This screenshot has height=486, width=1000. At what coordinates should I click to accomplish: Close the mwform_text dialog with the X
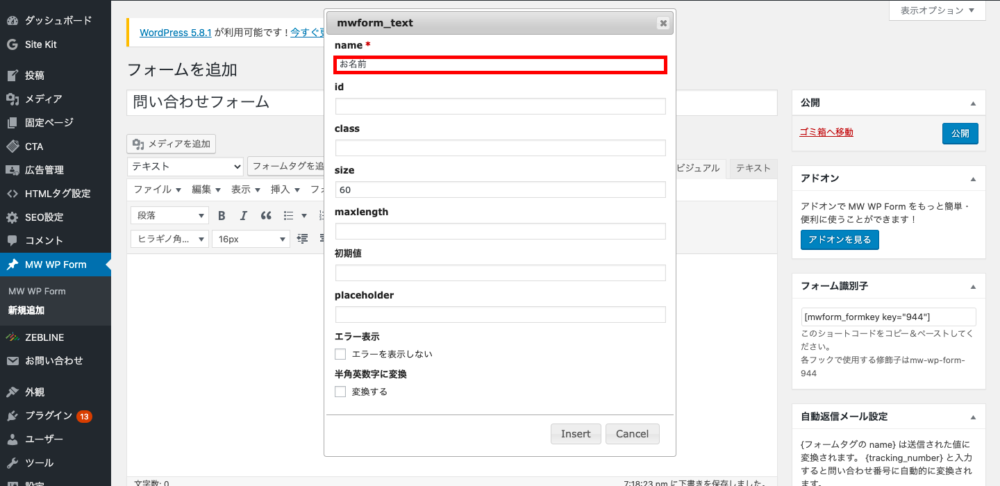click(662, 23)
